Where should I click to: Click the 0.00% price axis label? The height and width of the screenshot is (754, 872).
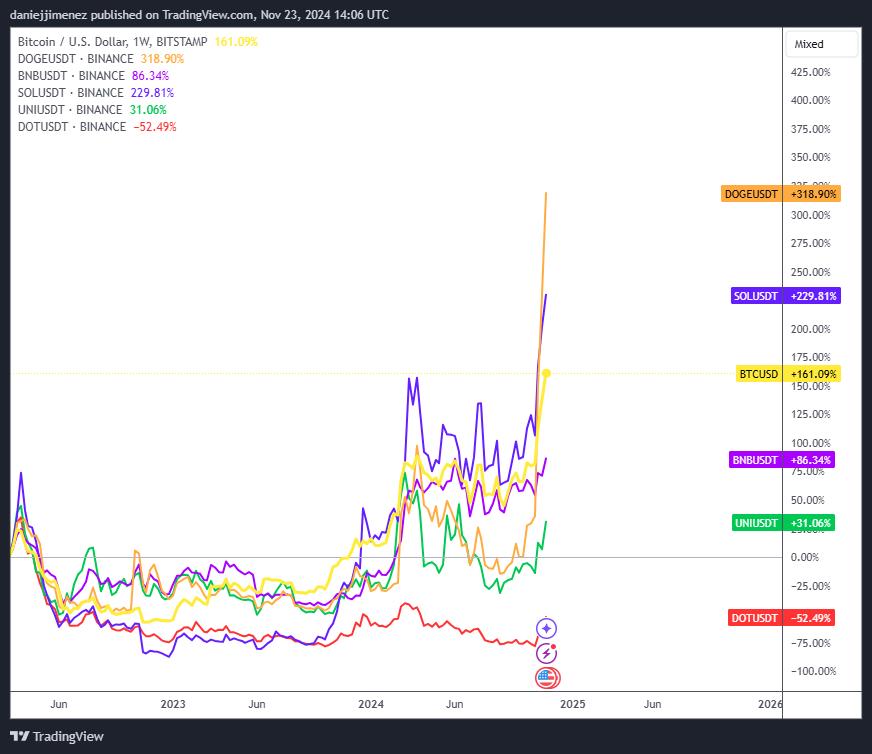(x=805, y=557)
